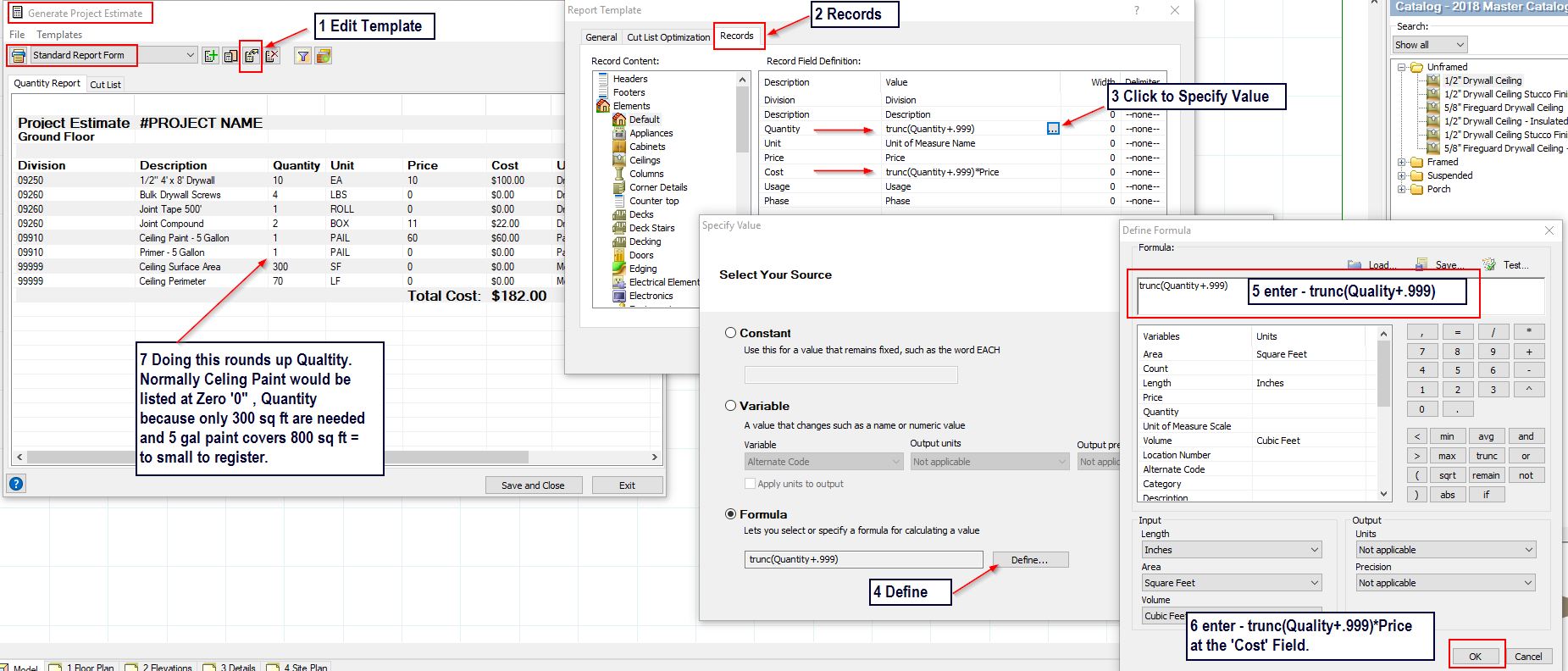The image size is (1568, 671).
Task: Select the Default element record
Action: point(644,119)
